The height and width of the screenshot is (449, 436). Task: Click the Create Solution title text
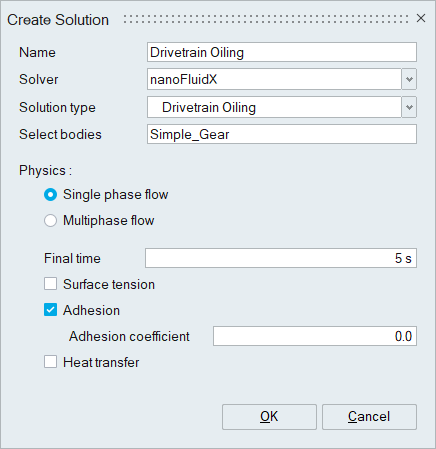pos(58,20)
